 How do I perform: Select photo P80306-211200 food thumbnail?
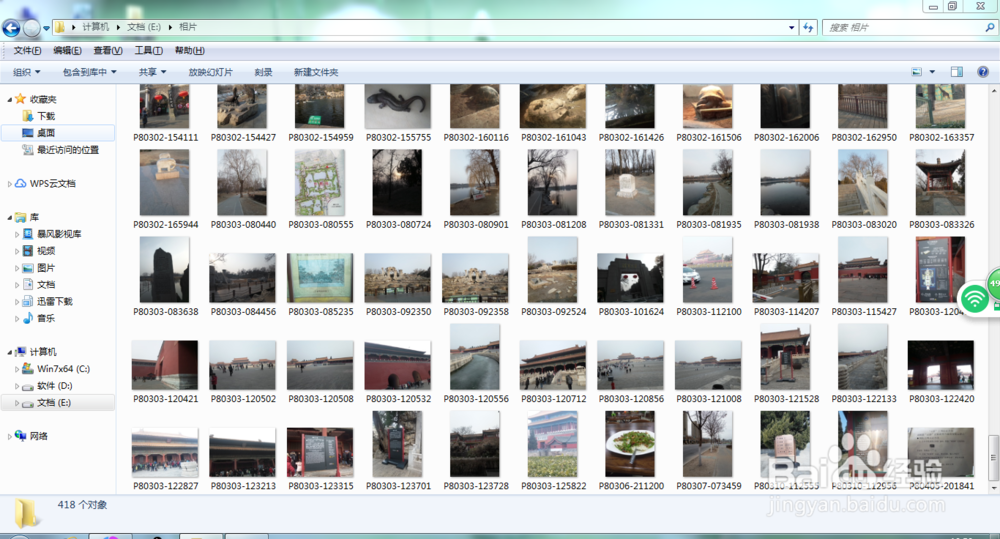click(x=630, y=444)
